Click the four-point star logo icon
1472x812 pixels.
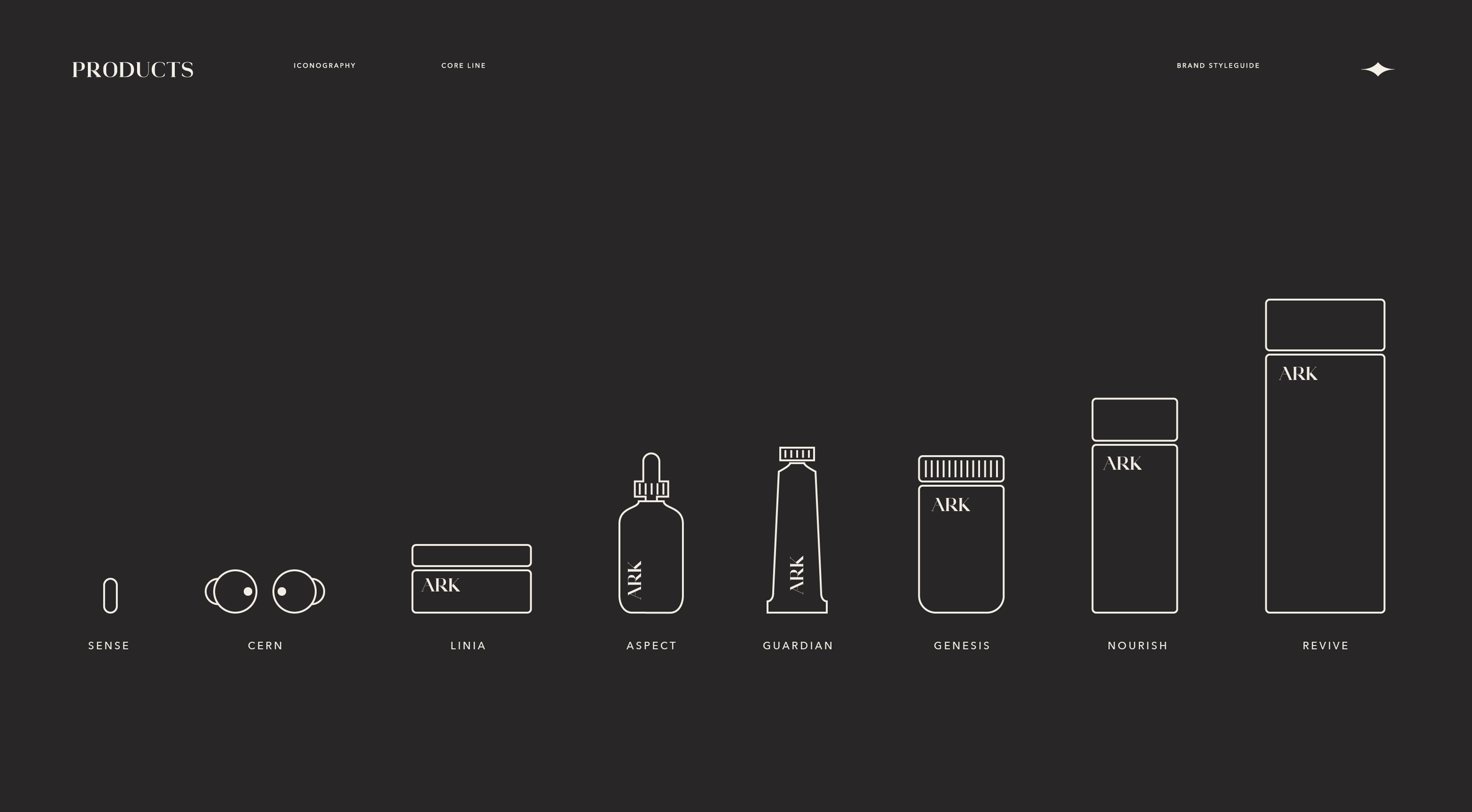[1377, 69]
